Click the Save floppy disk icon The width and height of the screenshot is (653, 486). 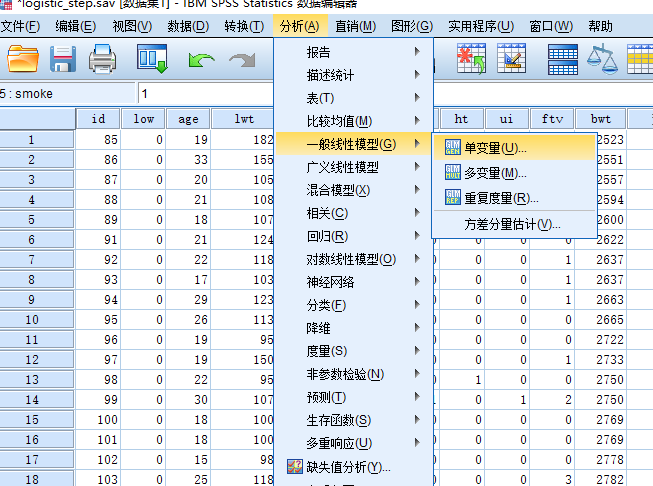(x=62, y=59)
